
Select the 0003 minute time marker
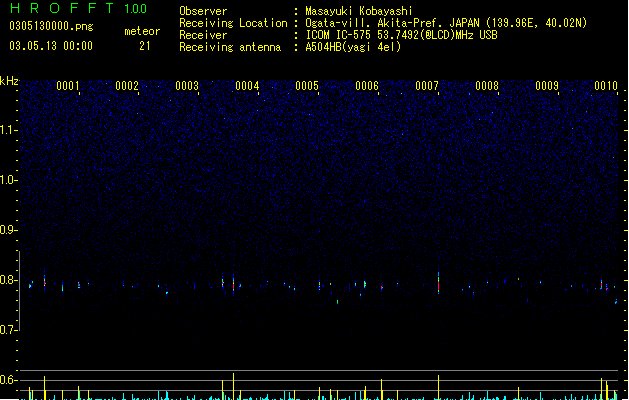click(x=187, y=86)
